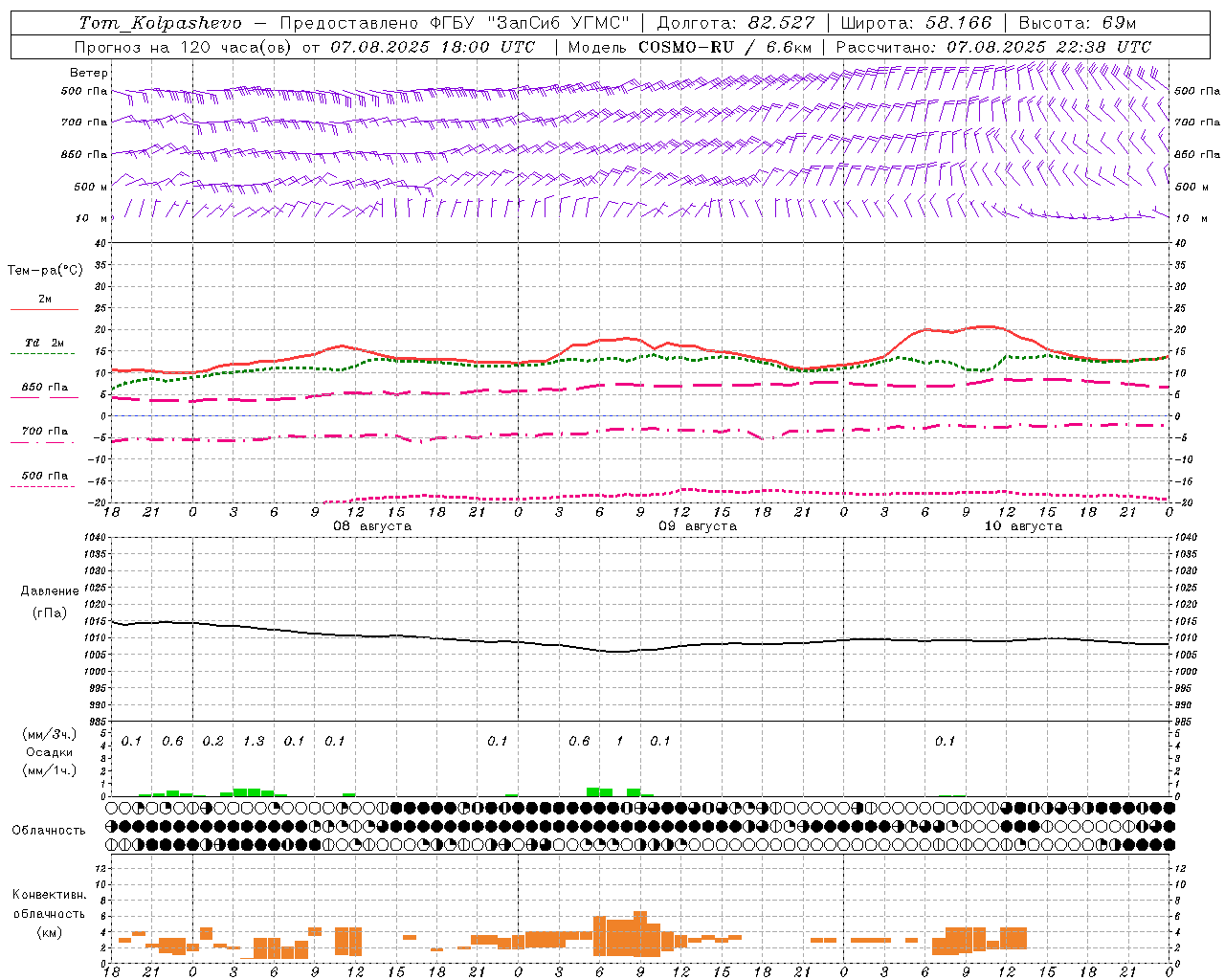Click the 0.2 precipitation value
Viewport: 1225px width, 980px height.
(212, 742)
